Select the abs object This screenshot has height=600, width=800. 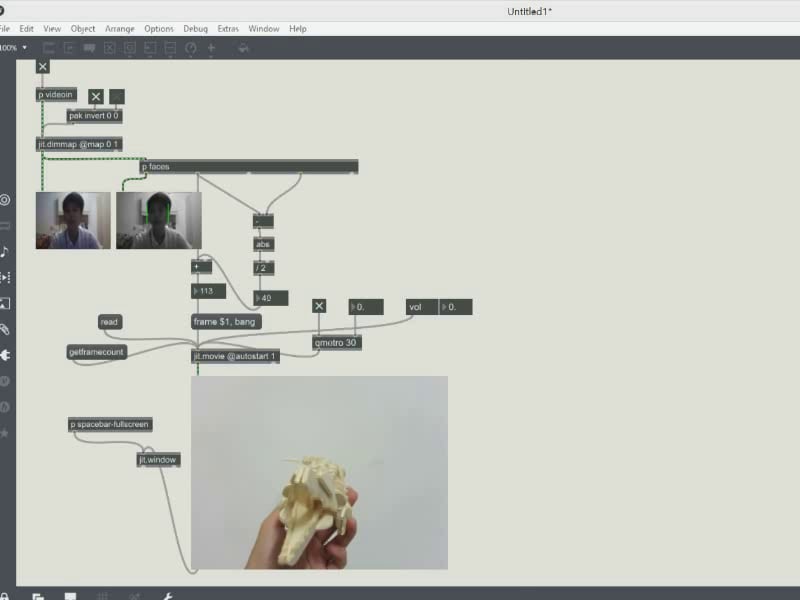pyautogui.click(x=263, y=244)
